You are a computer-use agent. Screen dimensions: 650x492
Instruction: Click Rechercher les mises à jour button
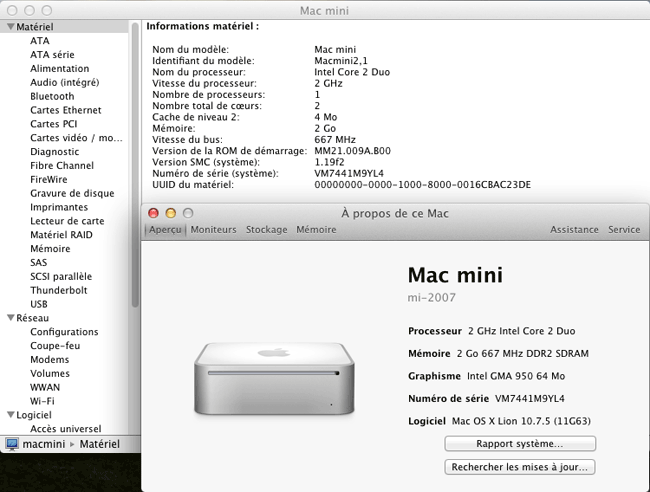coord(520,467)
